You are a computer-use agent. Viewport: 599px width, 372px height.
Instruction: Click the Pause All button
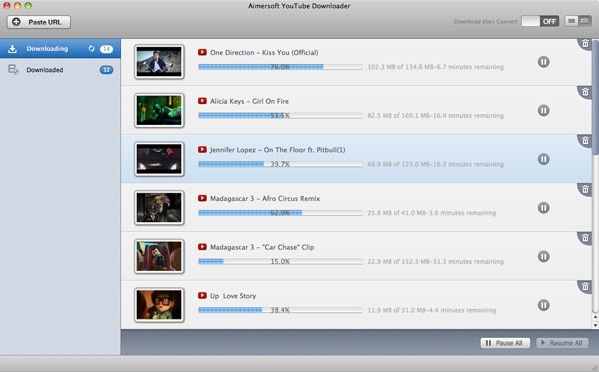click(505, 343)
